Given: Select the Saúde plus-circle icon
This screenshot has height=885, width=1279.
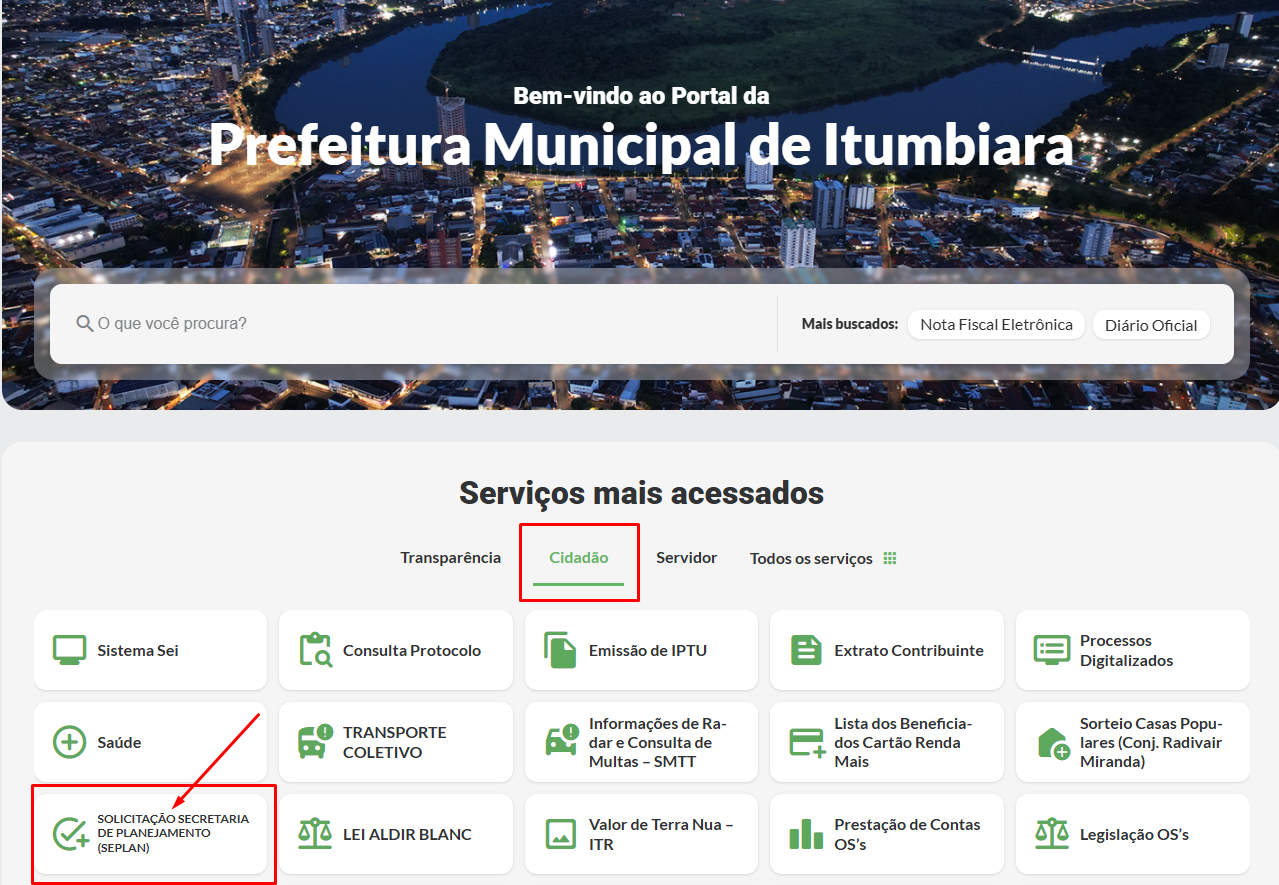Looking at the screenshot, I should click(x=69, y=741).
